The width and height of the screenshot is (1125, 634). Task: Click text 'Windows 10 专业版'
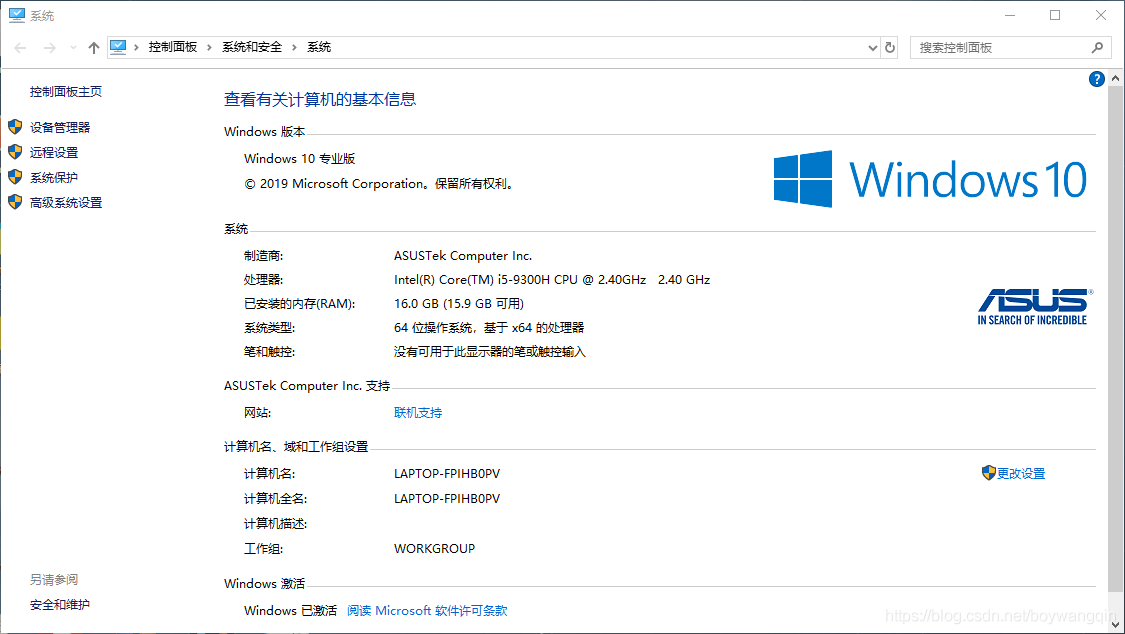(300, 159)
